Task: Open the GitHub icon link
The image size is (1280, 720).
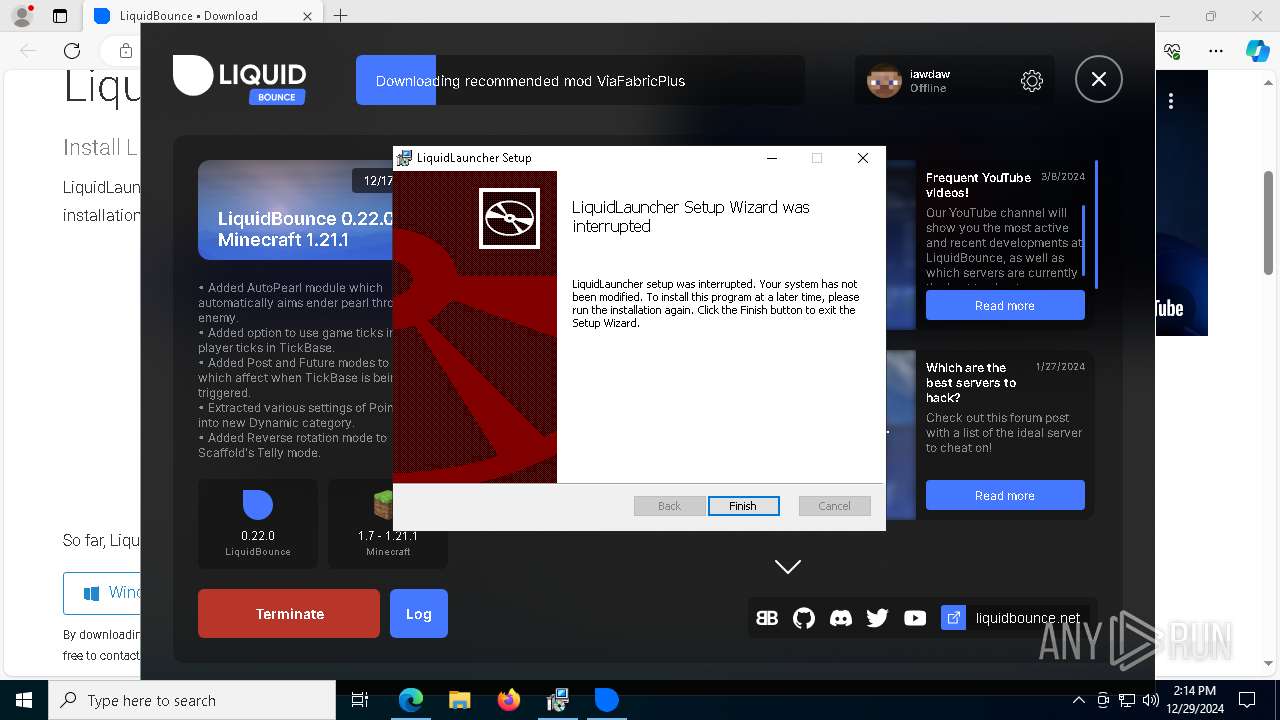Action: 804,618
